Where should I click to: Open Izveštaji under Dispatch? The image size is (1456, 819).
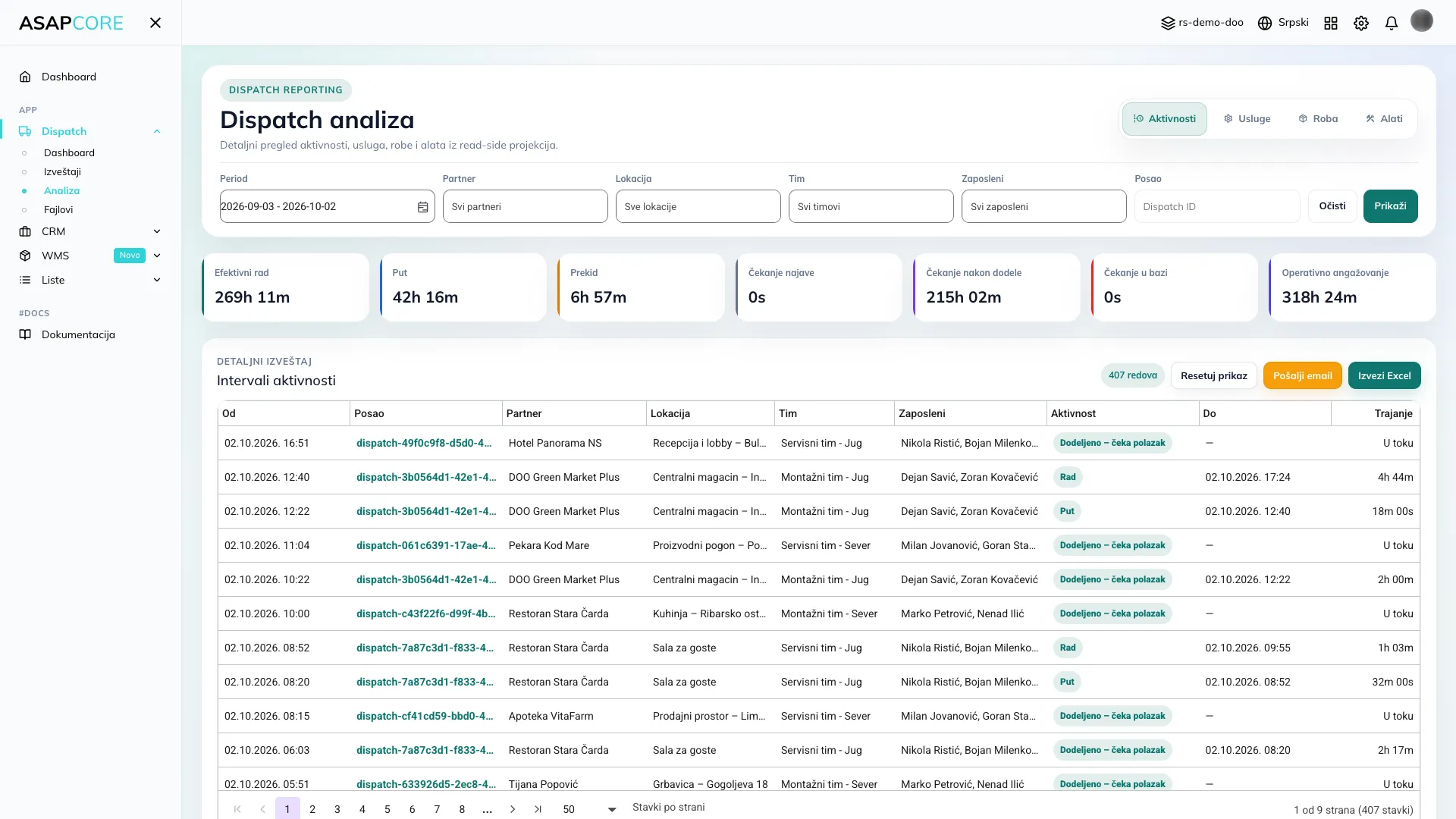(x=62, y=172)
